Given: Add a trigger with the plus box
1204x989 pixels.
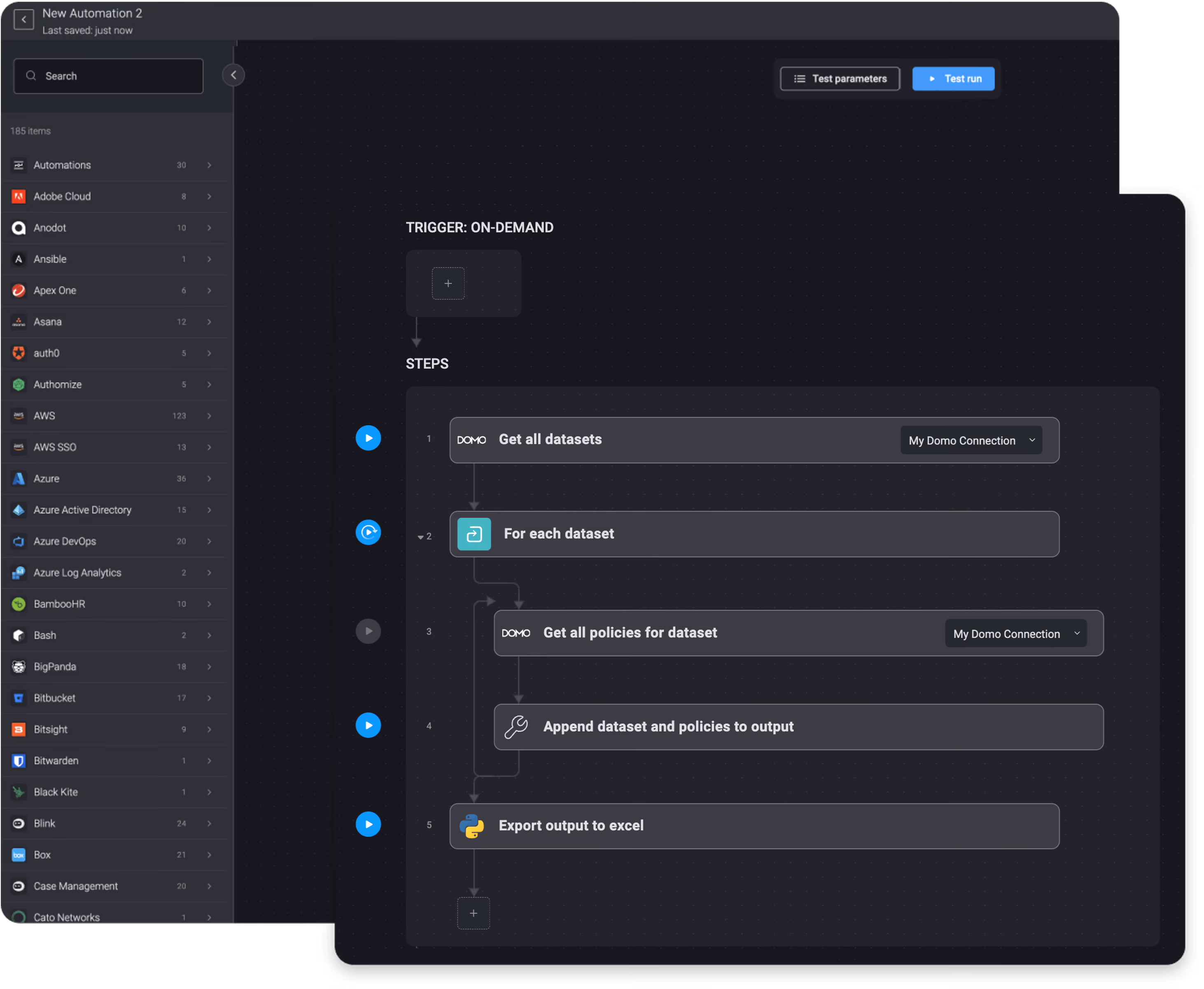Looking at the screenshot, I should [448, 283].
